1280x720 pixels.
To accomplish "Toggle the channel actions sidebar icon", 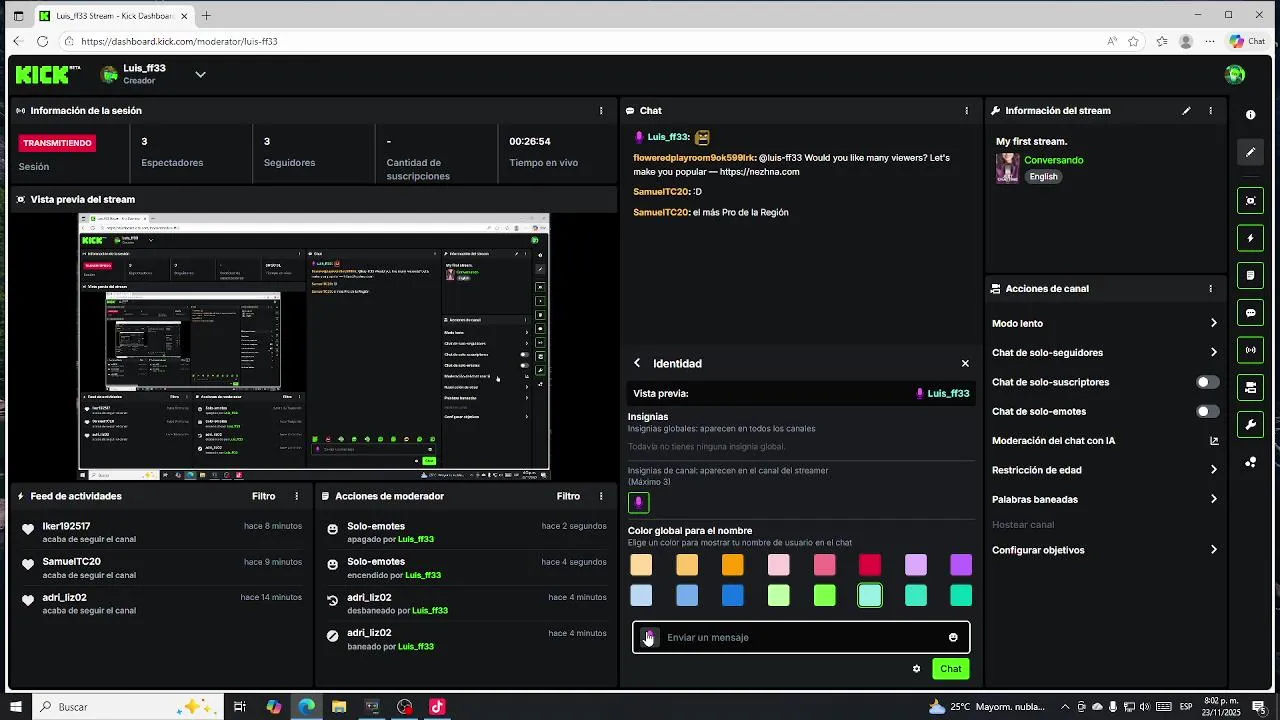I will pyautogui.click(x=1250, y=387).
